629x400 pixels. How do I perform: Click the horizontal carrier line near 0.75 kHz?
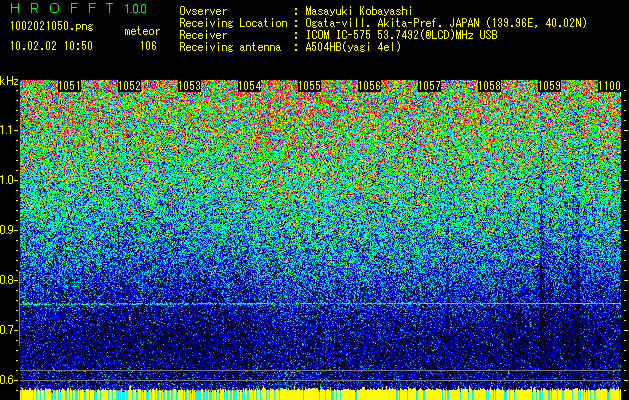321,304
